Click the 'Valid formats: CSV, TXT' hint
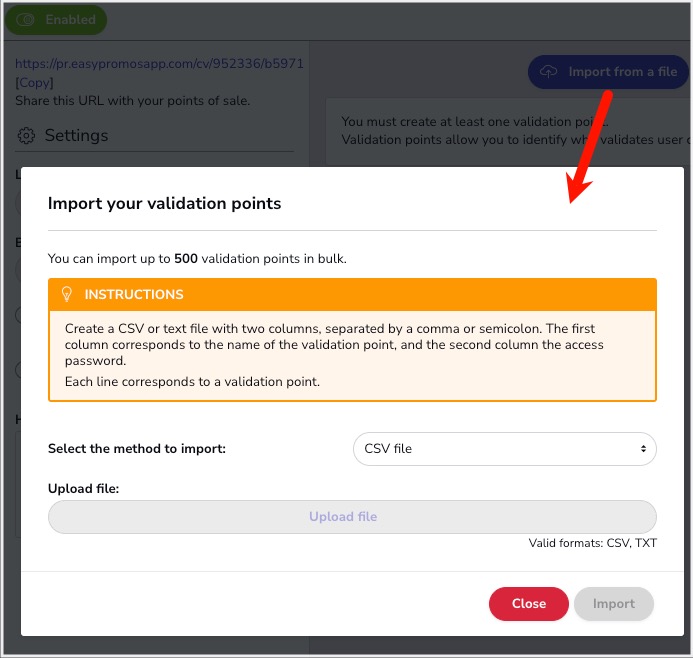This screenshot has width=693, height=658. click(593, 543)
